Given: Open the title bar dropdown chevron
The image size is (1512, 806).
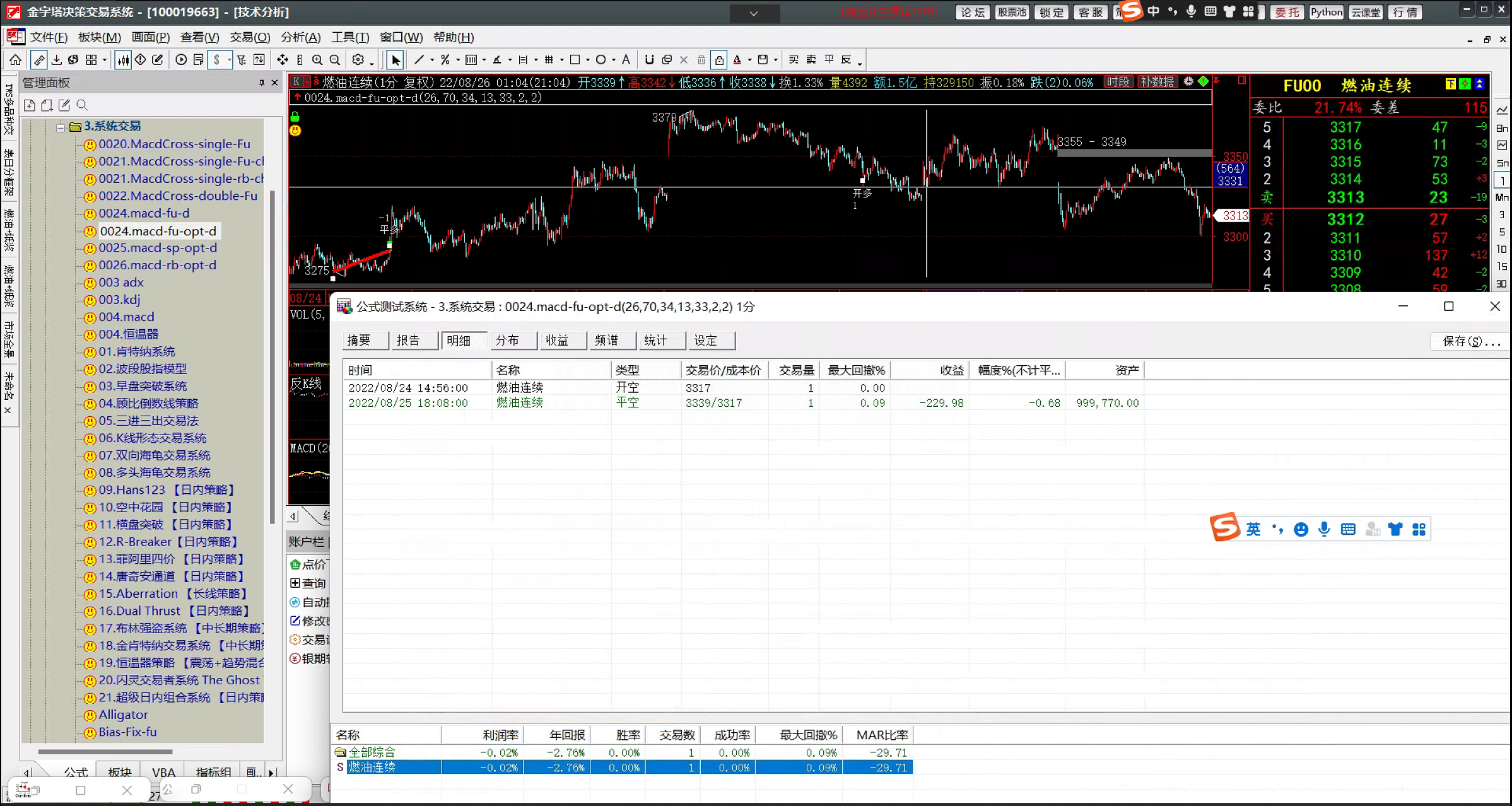Looking at the screenshot, I should pos(754,13).
